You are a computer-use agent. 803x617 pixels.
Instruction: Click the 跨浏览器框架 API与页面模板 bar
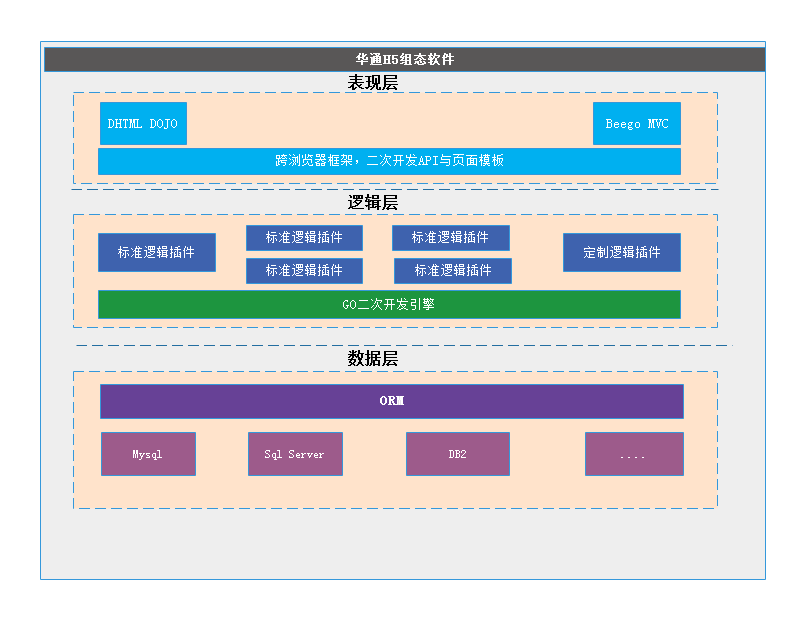point(389,161)
